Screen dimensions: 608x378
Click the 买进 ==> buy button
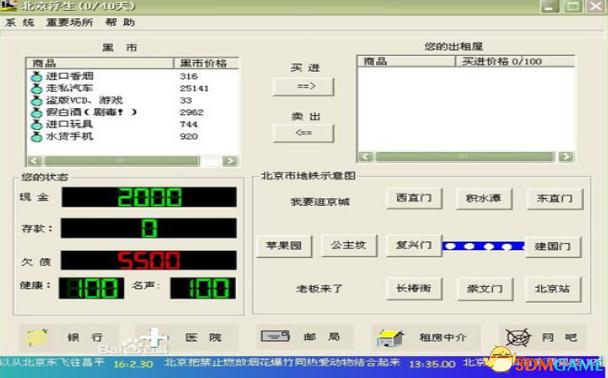[304, 86]
